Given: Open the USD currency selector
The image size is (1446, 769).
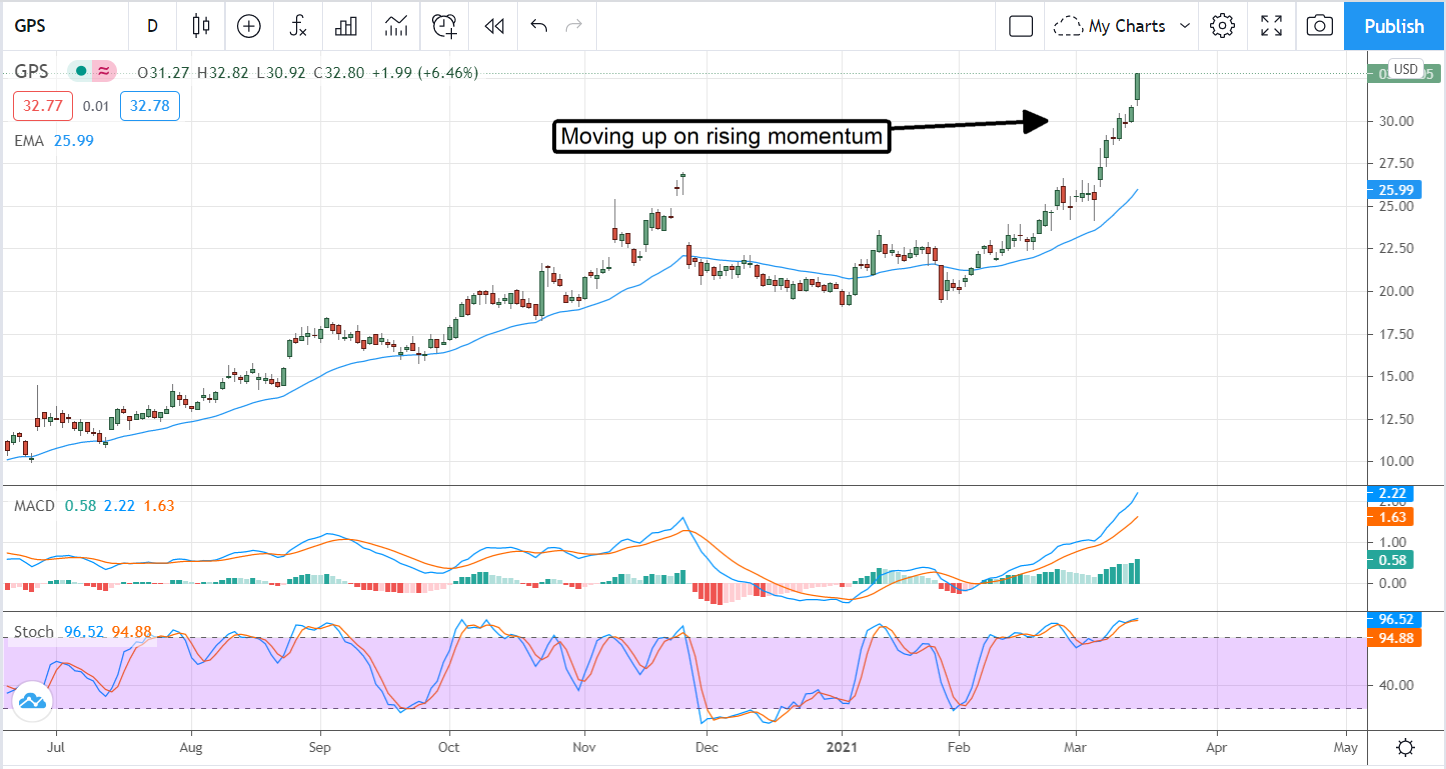Looking at the screenshot, I should [1406, 70].
